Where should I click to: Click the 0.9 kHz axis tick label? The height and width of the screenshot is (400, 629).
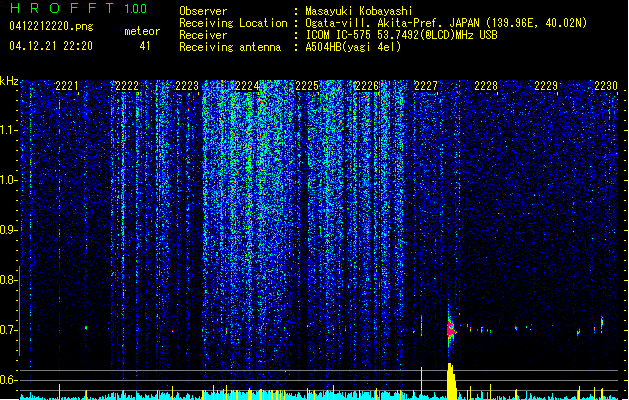[8, 230]
